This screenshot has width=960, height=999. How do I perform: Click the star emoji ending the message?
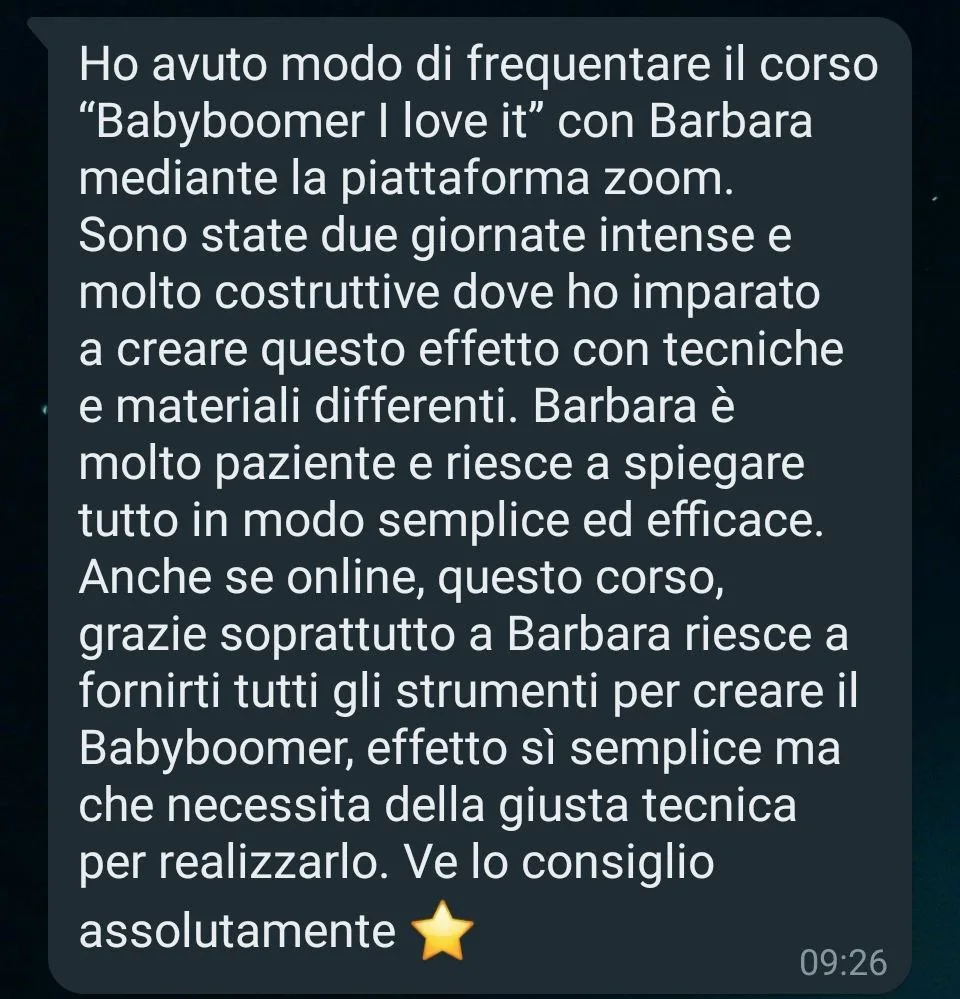tap(442, 931)
